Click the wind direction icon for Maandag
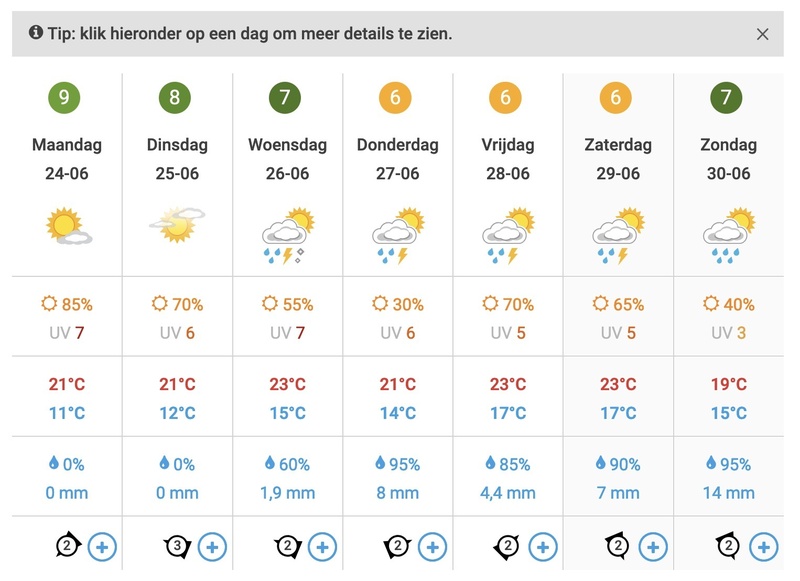800x581 pixels. [x=68, y=546]
